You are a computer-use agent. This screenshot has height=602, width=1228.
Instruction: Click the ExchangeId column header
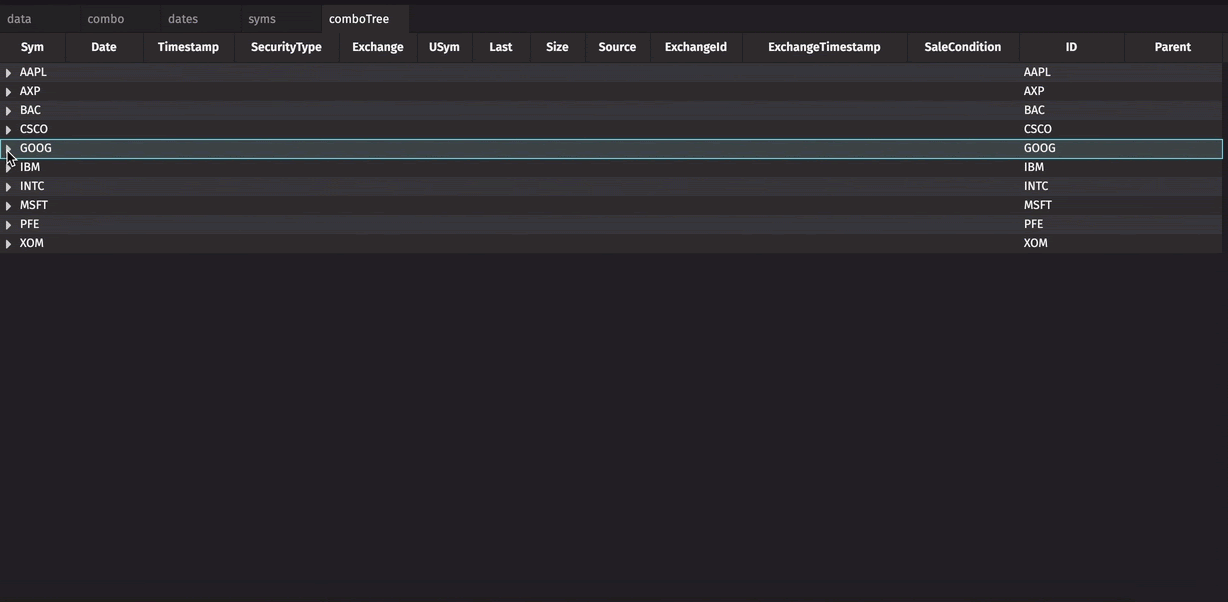pos(696,47)
